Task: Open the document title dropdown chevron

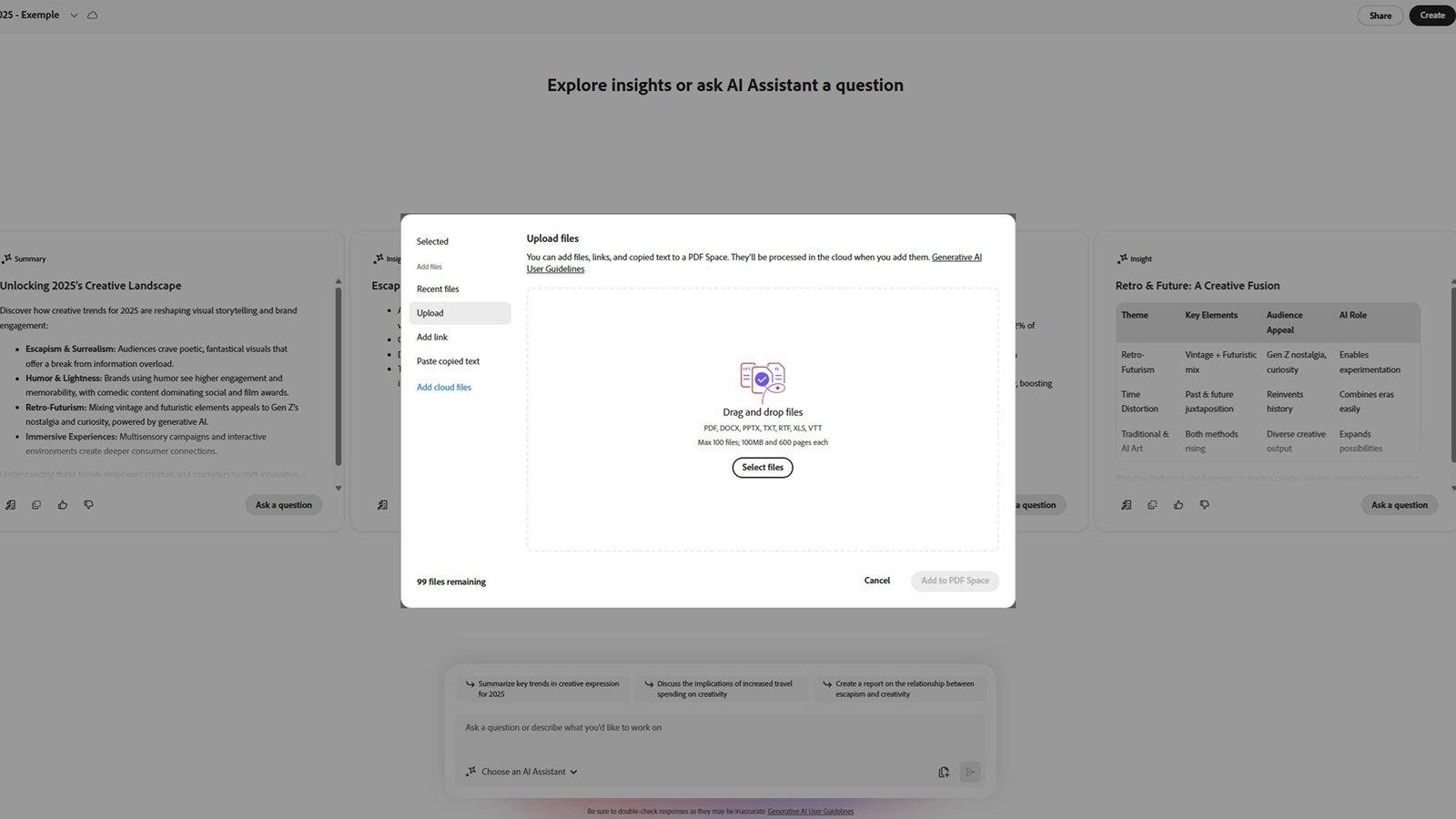Action: pyautogui.click(x=74, y=15)
